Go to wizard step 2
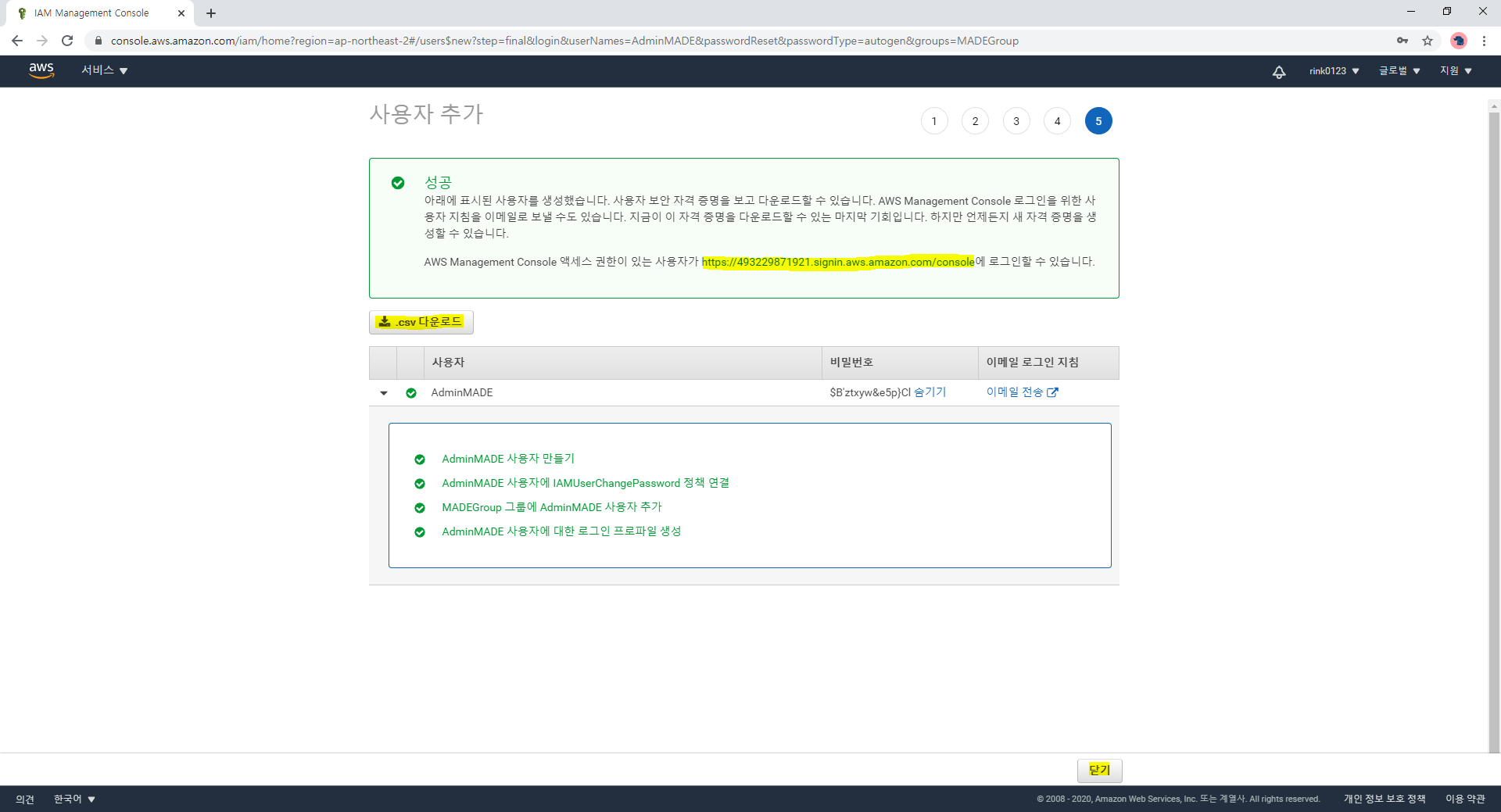Image resolution: width=1501 pixels, height=812 pixels. pos(975,121)
